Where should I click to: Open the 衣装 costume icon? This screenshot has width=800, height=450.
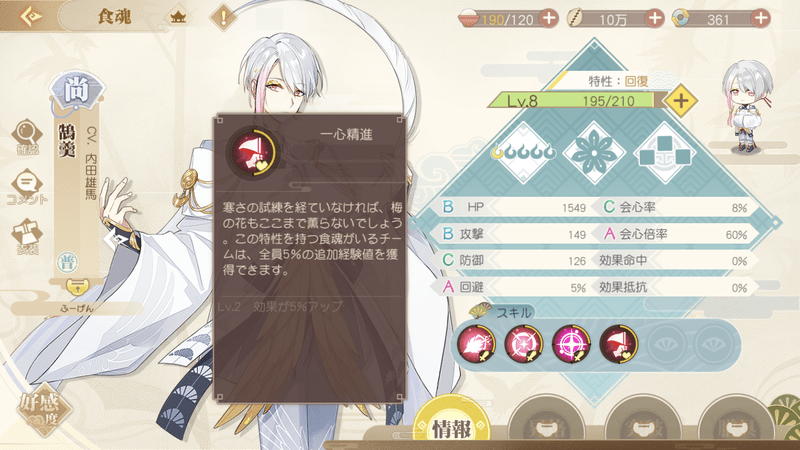point(27,237)
